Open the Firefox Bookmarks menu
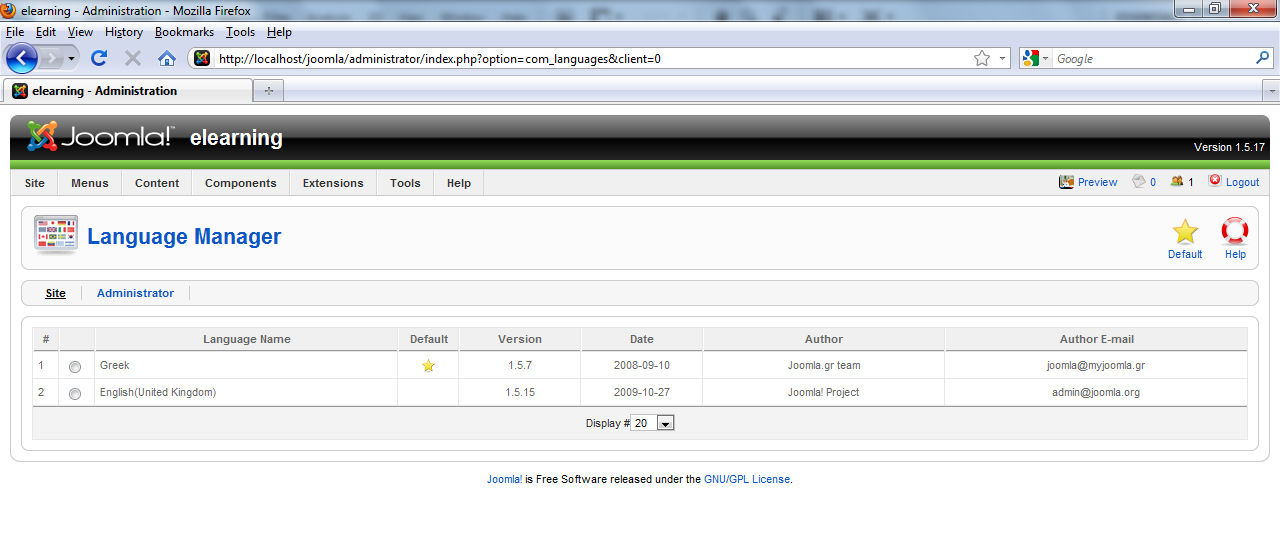The width and height of the screenshot is (1280, 538). [184, 32]
